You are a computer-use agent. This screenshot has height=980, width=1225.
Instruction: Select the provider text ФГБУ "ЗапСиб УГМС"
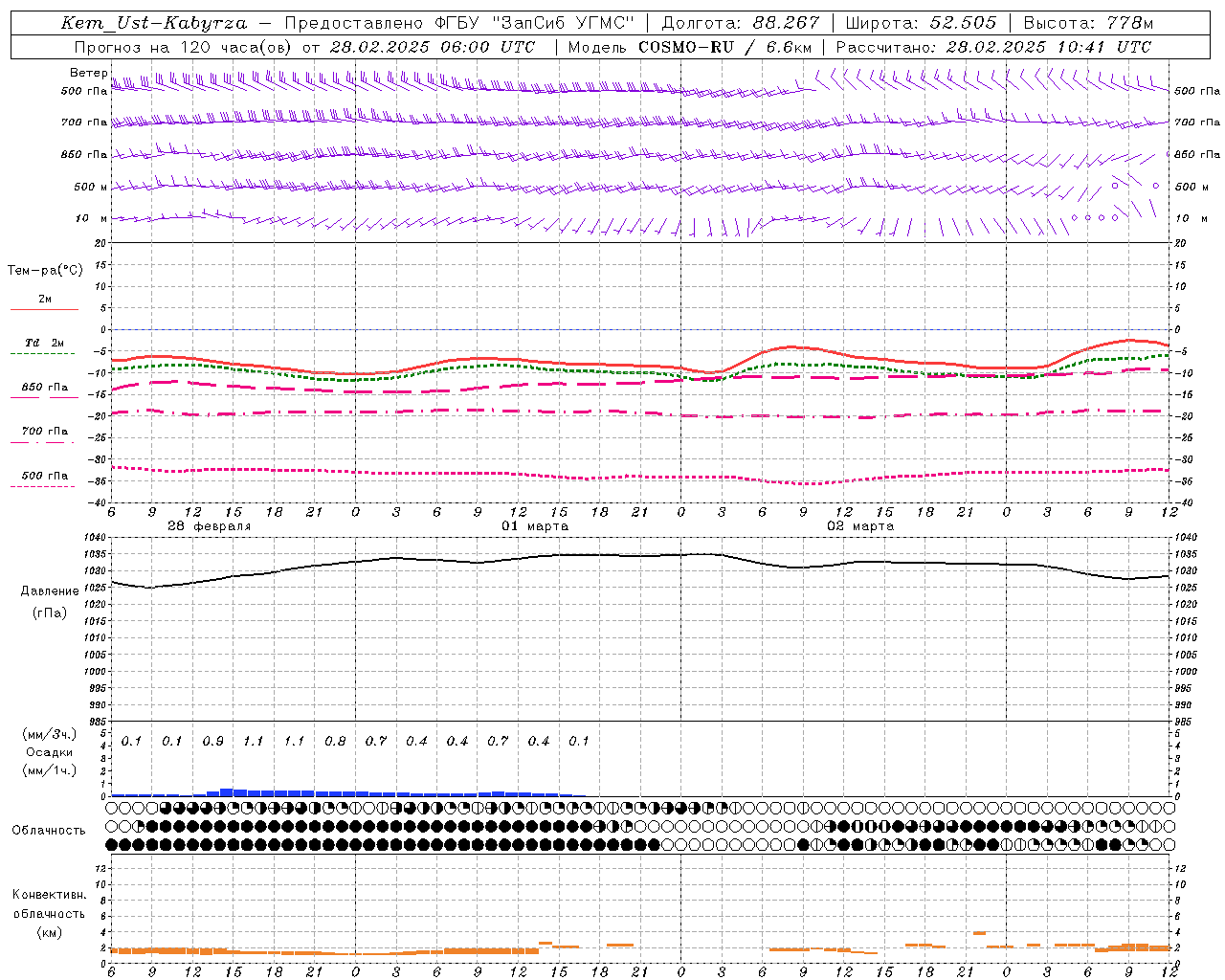click(x=536, y=23)
